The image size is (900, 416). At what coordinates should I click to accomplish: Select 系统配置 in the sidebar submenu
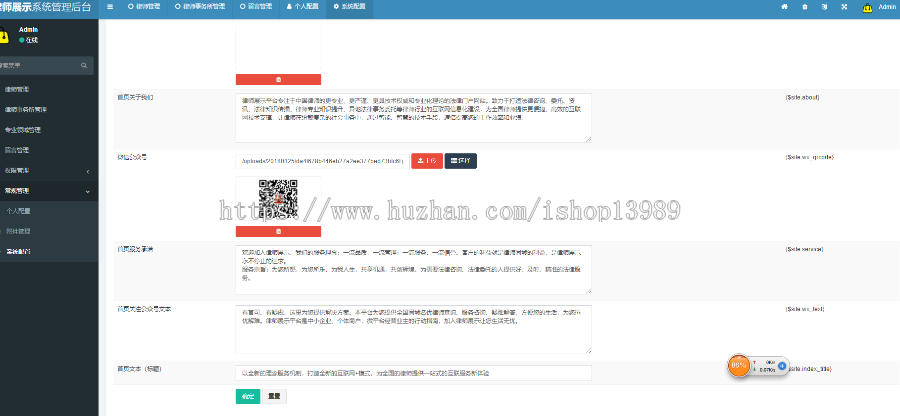point(47,251)
